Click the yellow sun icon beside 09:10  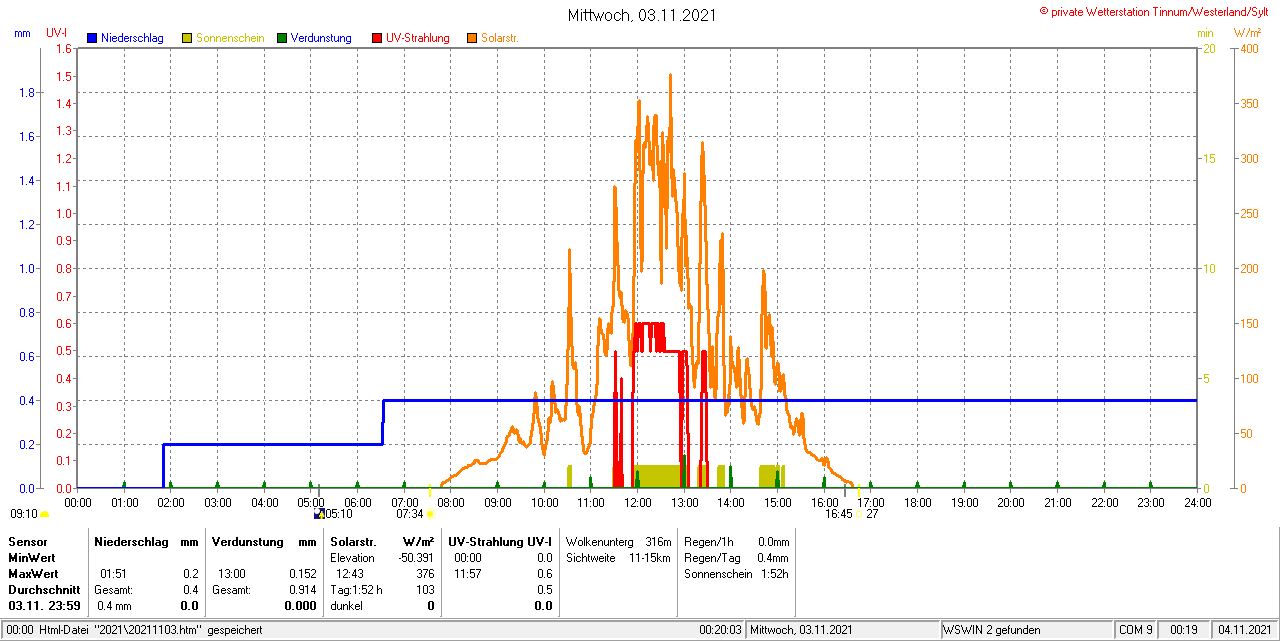point(44,515)
